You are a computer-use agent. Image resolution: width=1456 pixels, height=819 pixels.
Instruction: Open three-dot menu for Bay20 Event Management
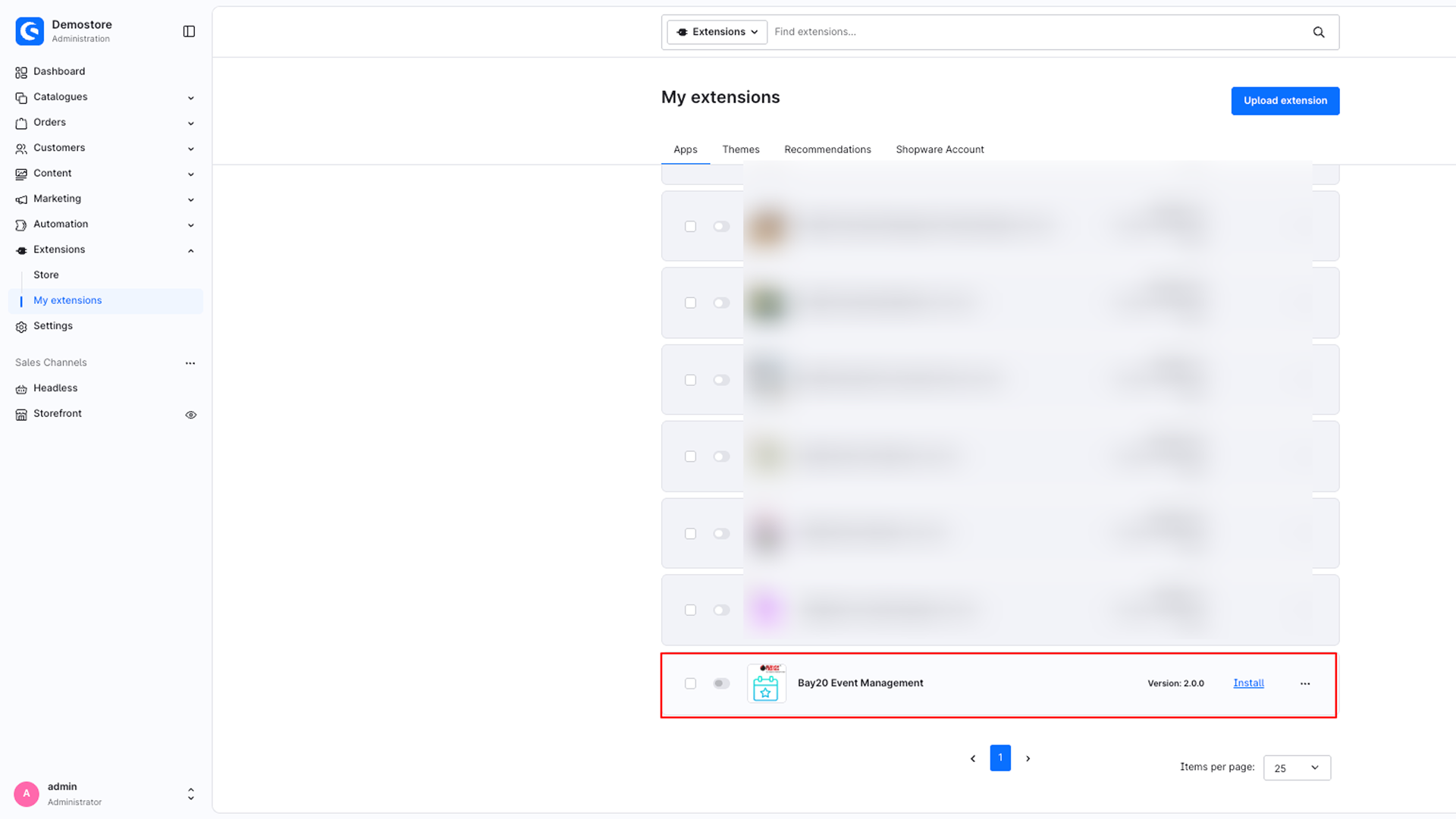[1305, 683]
